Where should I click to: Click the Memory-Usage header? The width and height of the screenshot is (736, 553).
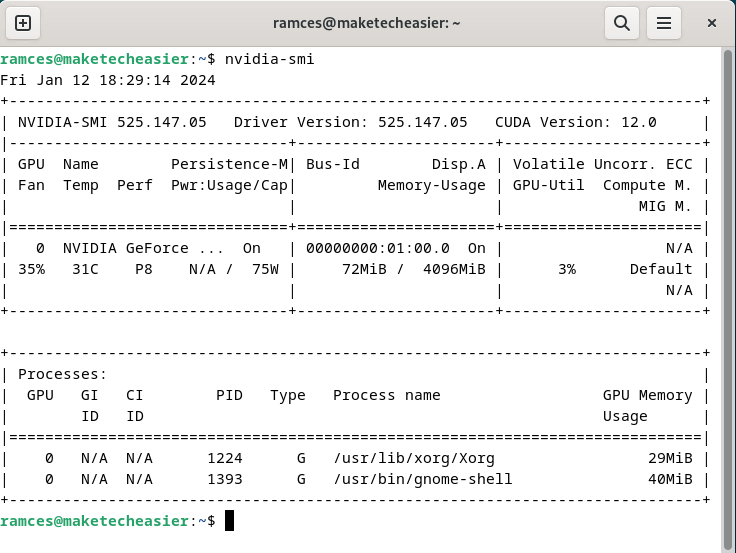tap(432, 185)
